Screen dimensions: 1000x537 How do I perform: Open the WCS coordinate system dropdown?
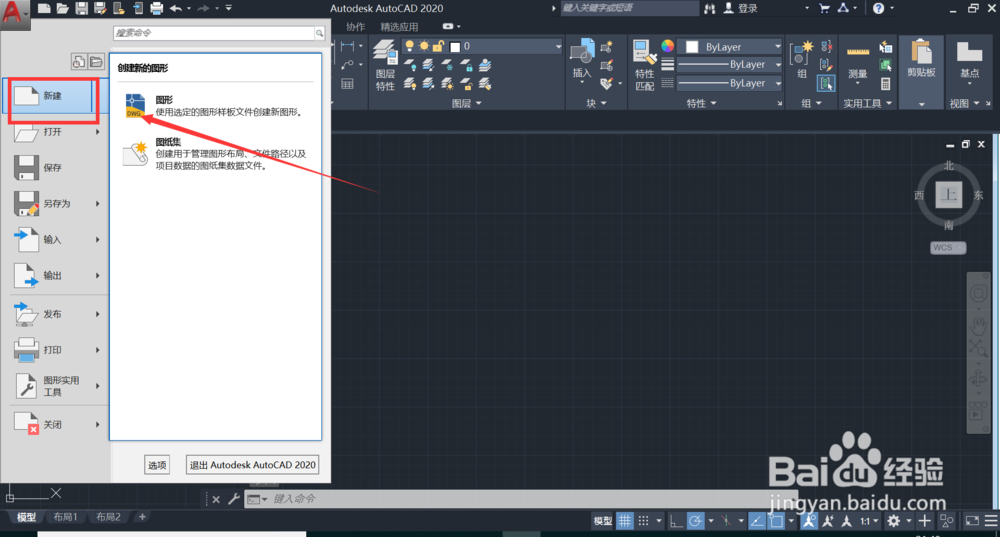click(948, 247)
